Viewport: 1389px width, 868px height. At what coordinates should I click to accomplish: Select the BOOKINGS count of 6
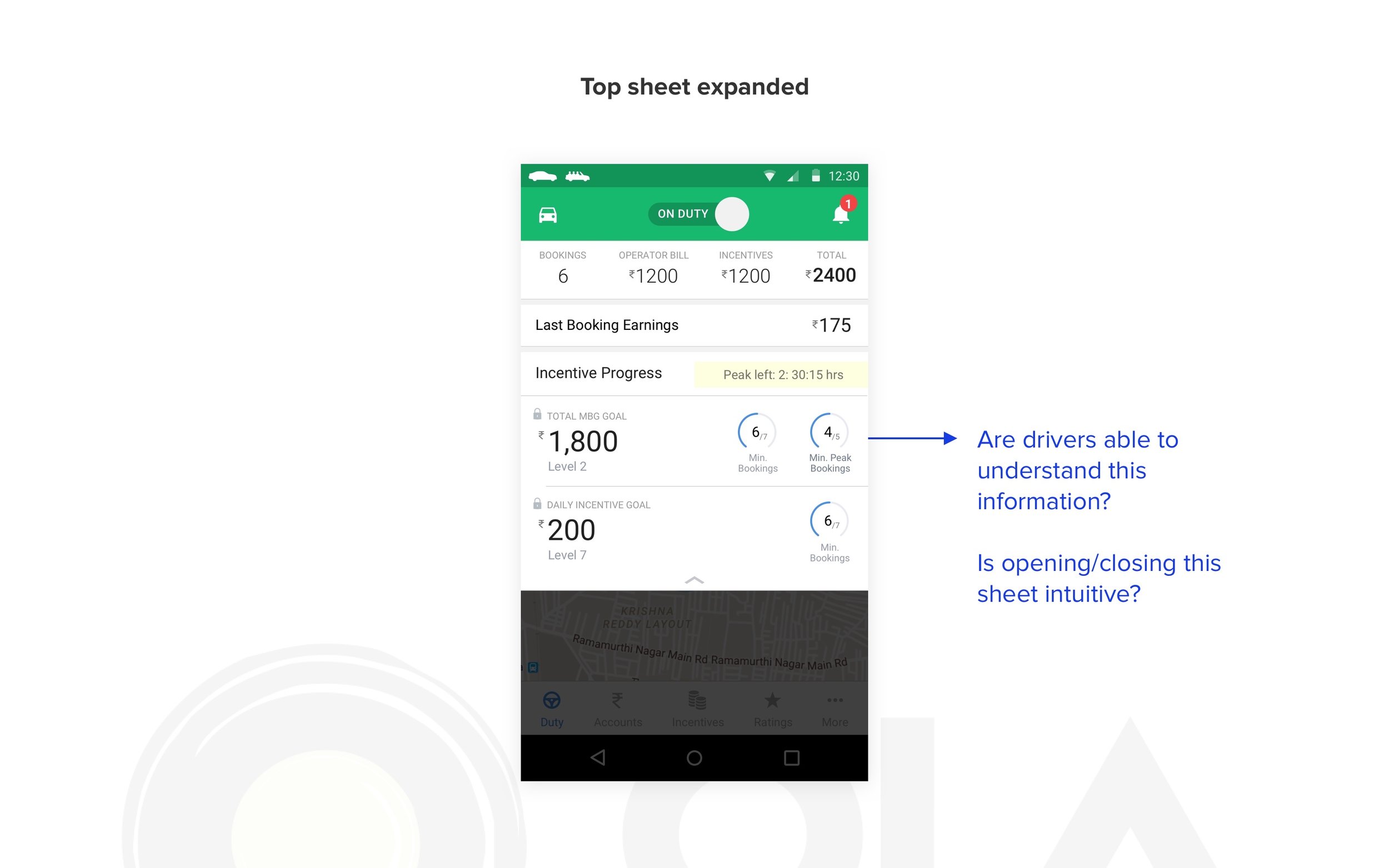[563, 276]
